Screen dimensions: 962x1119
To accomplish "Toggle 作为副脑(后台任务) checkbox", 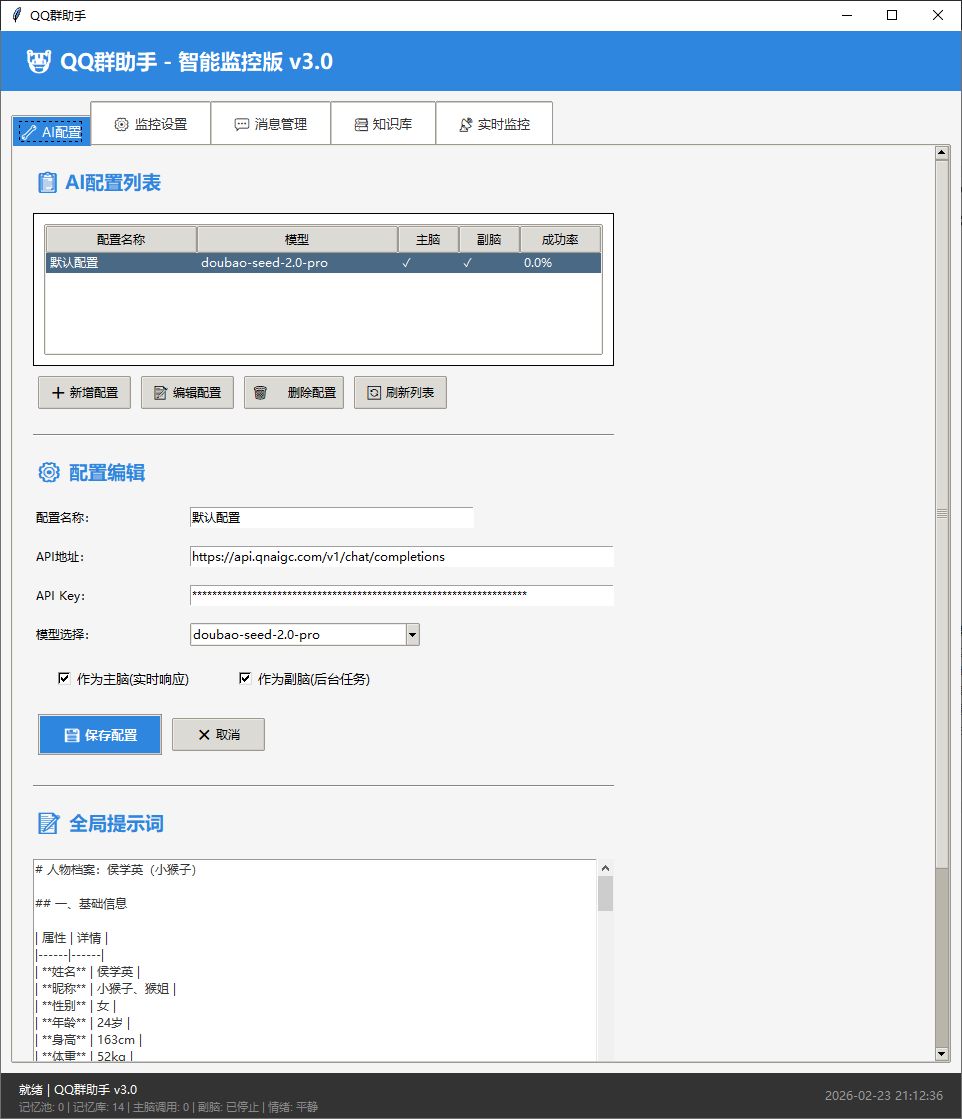I will (245, 678).
